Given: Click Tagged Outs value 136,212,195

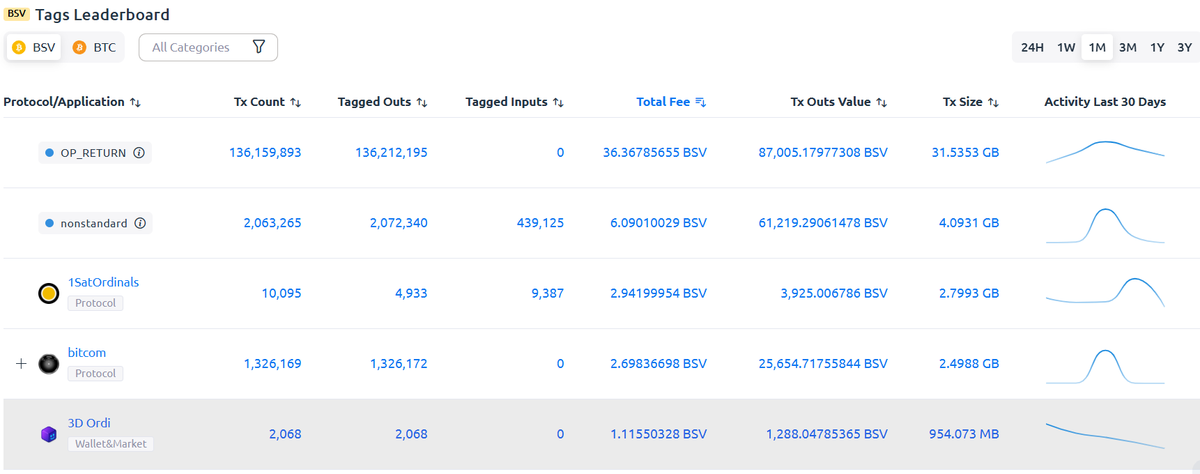Looking at the screenshot, I should [391, 152].
